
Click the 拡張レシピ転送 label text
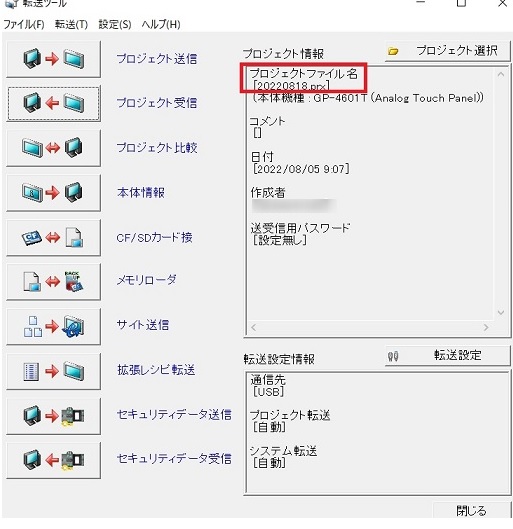[156, 370]
